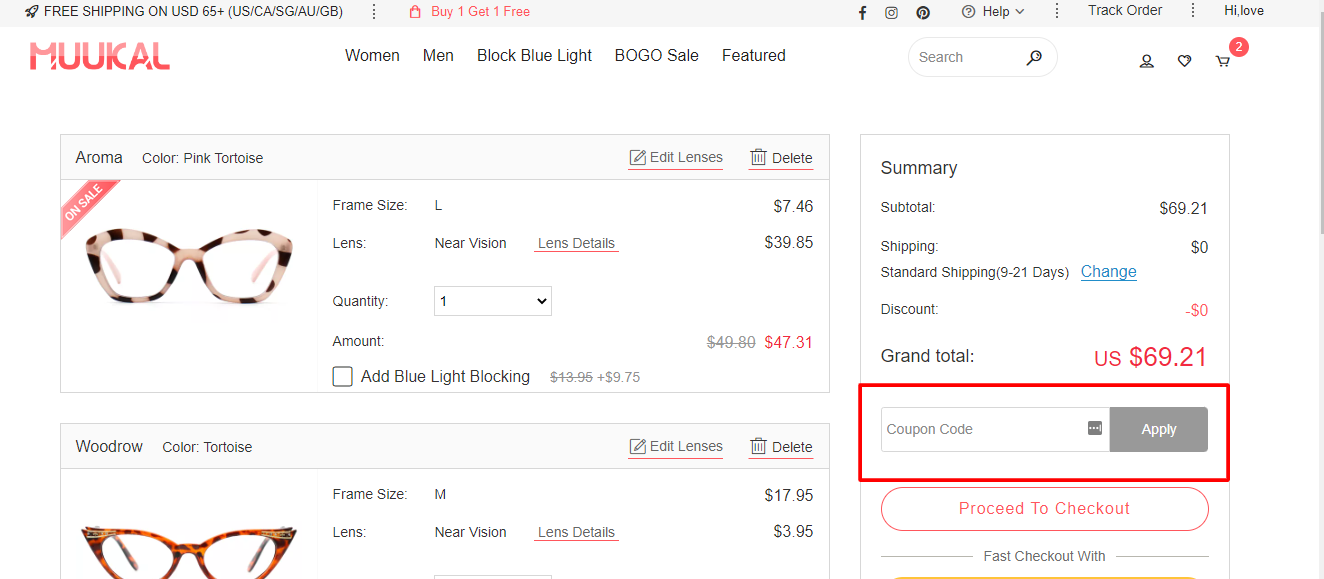This screenshot has width=1324, height=579.
Task: Click the search magnifier icon
Action: pyautogui.click(x=1034, y=57)
